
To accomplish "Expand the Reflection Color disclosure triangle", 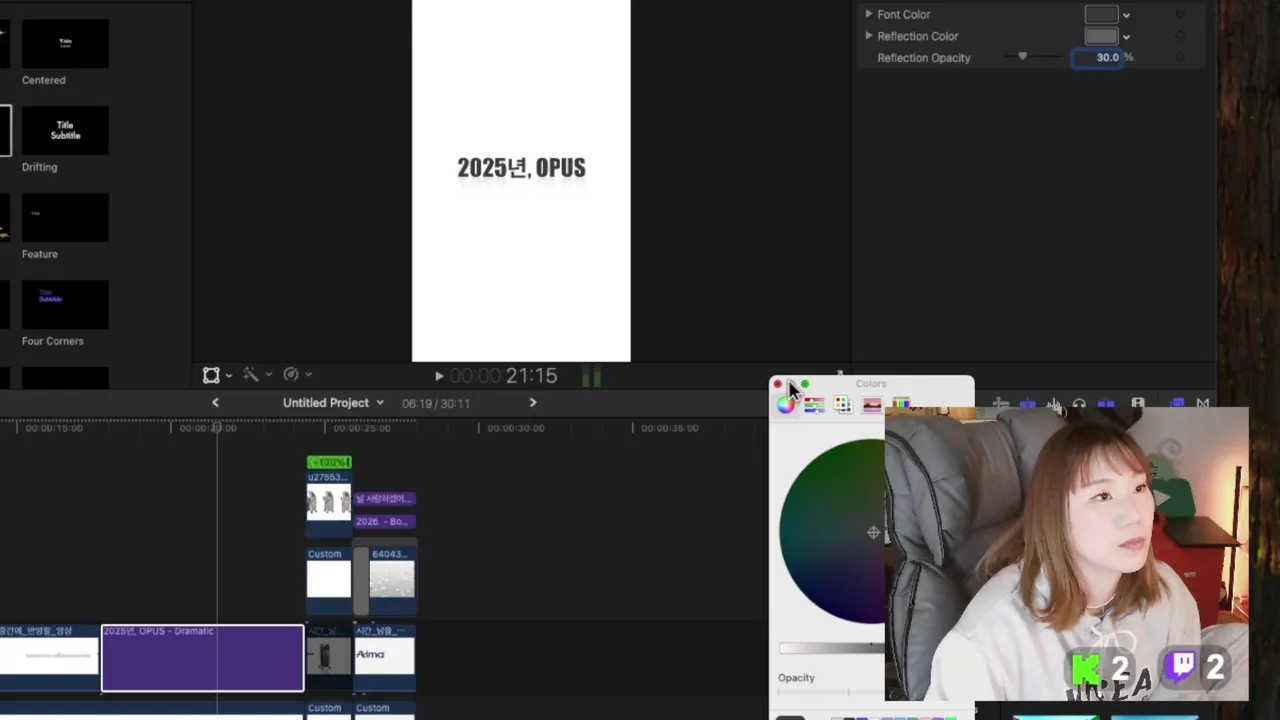I will pos(868,36).
